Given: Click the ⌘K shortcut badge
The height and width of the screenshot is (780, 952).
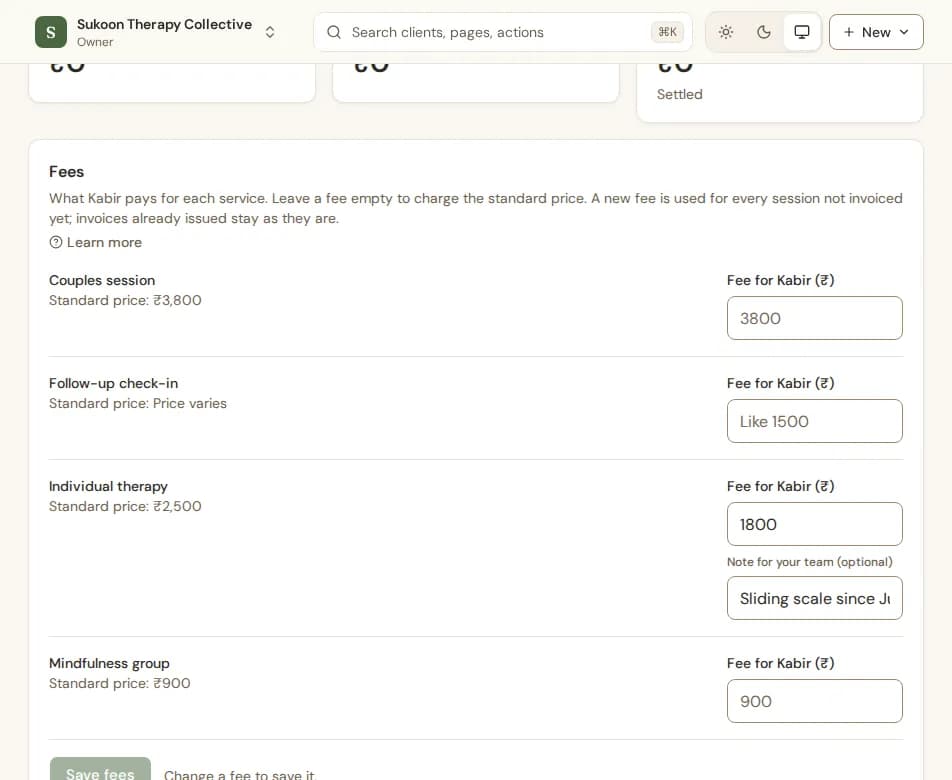Looking at the screenshot, I should tap(667, 32).
